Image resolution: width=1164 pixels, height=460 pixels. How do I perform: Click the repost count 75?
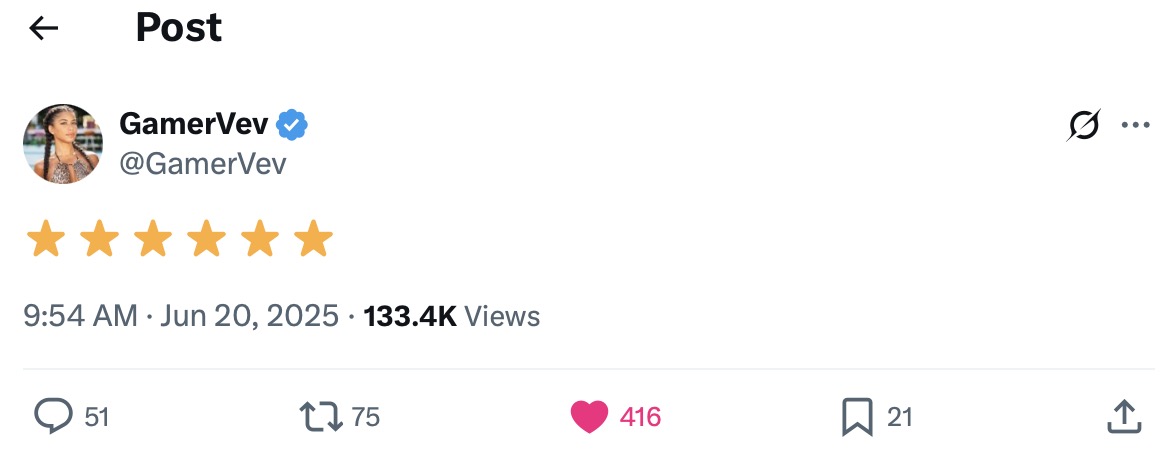pyautogui.click(x=366, y=416)
